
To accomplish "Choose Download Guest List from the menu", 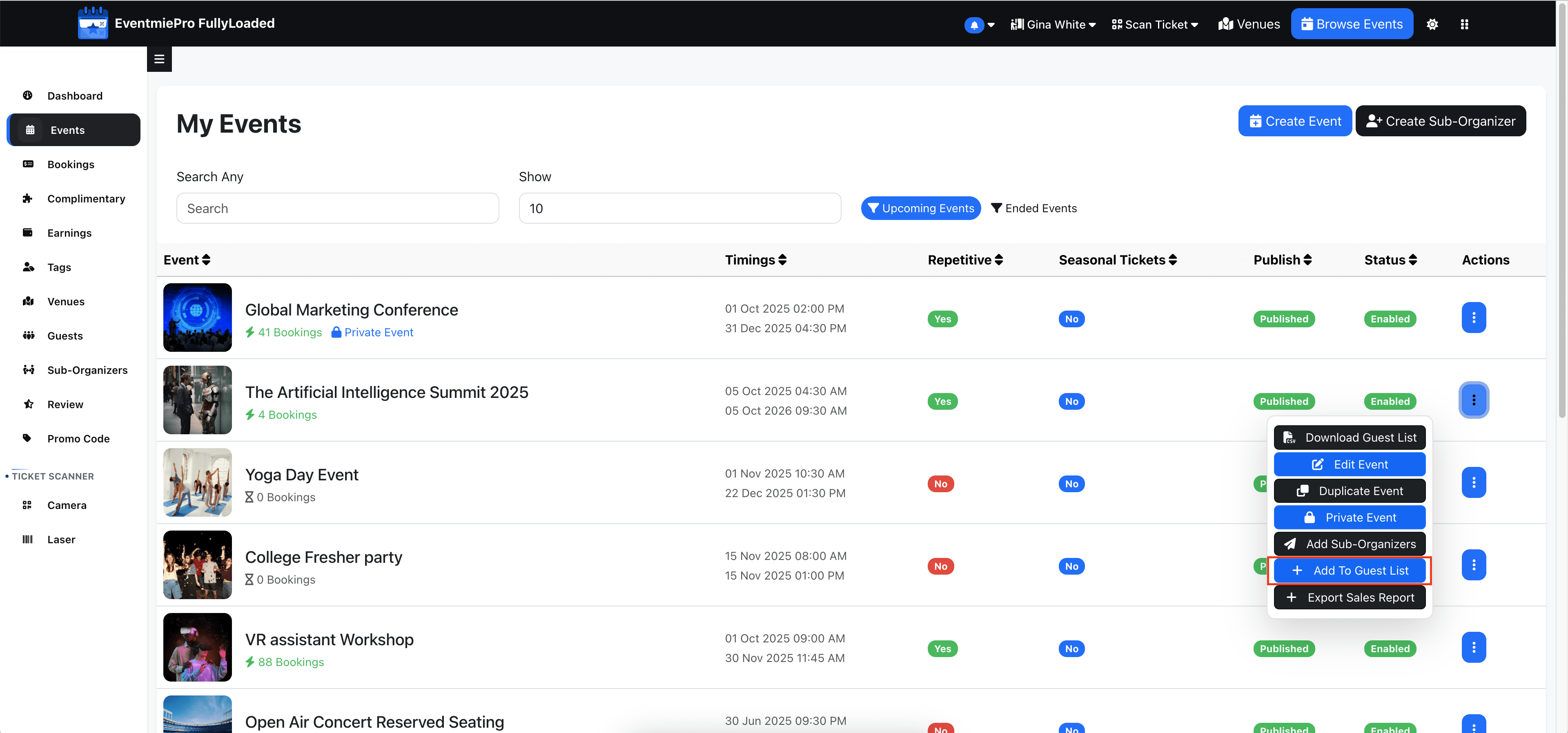I will (1349, 438).
